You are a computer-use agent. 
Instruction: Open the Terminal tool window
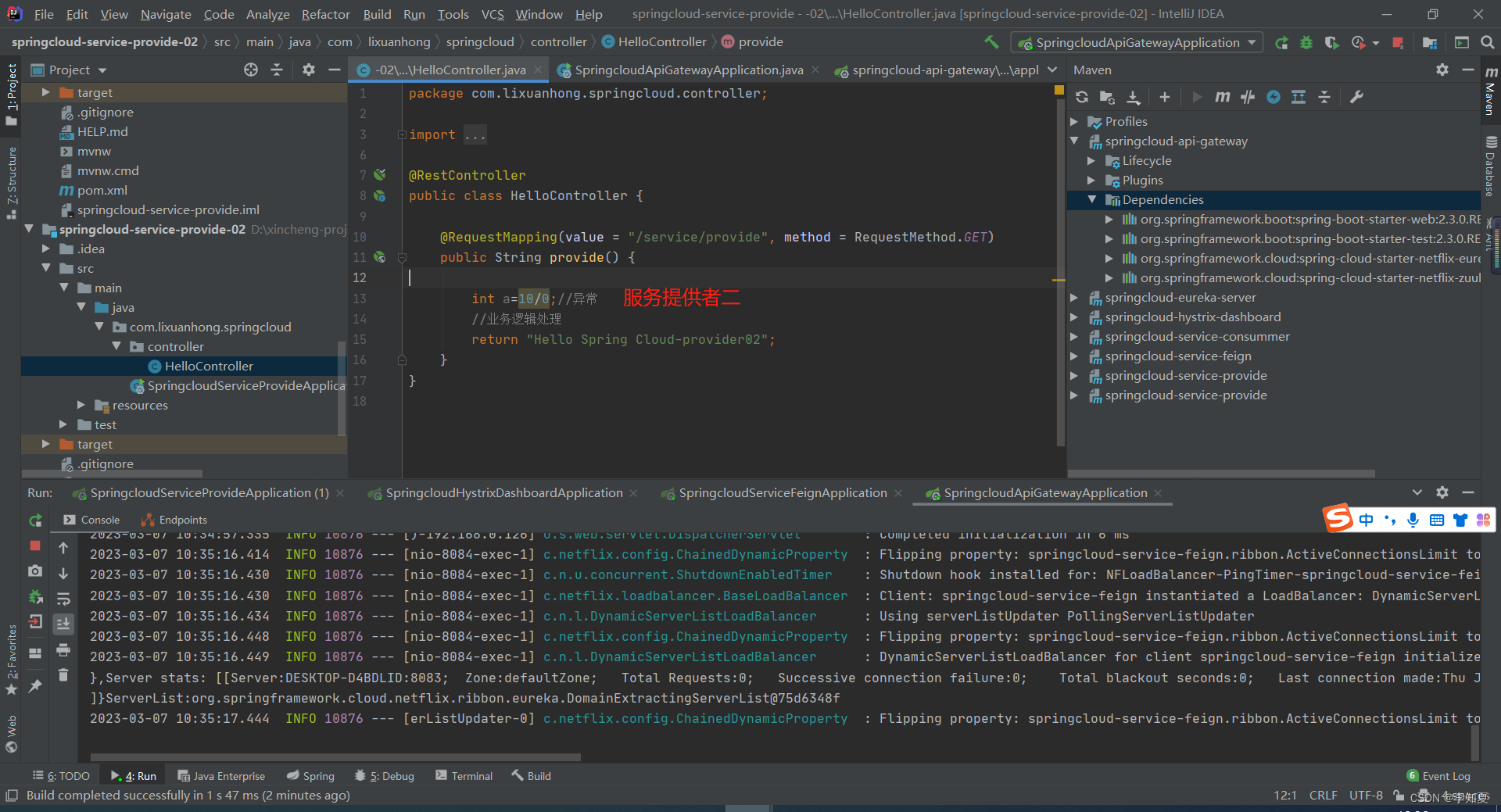coord(464,776)
